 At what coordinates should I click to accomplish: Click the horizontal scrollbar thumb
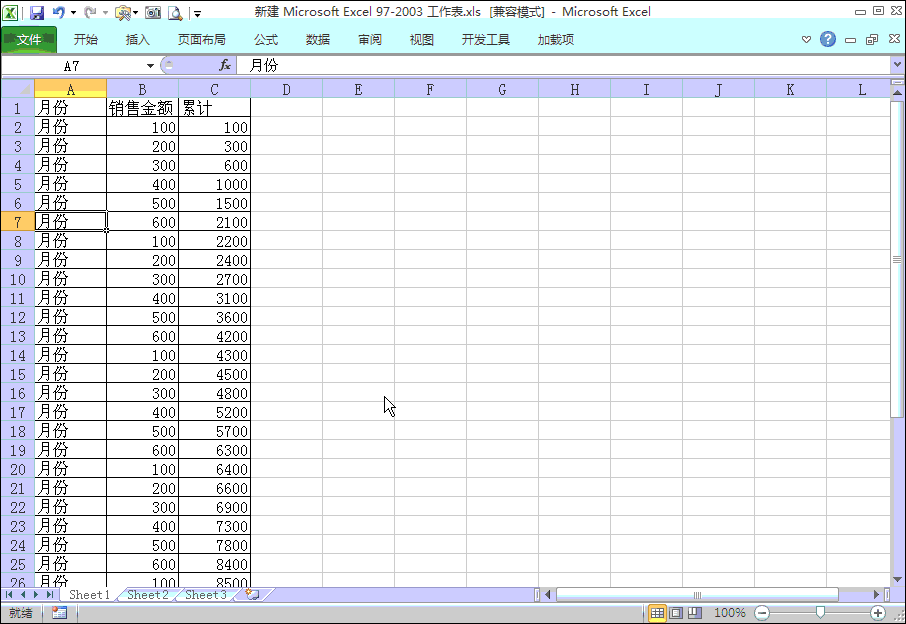pos(697,595)
